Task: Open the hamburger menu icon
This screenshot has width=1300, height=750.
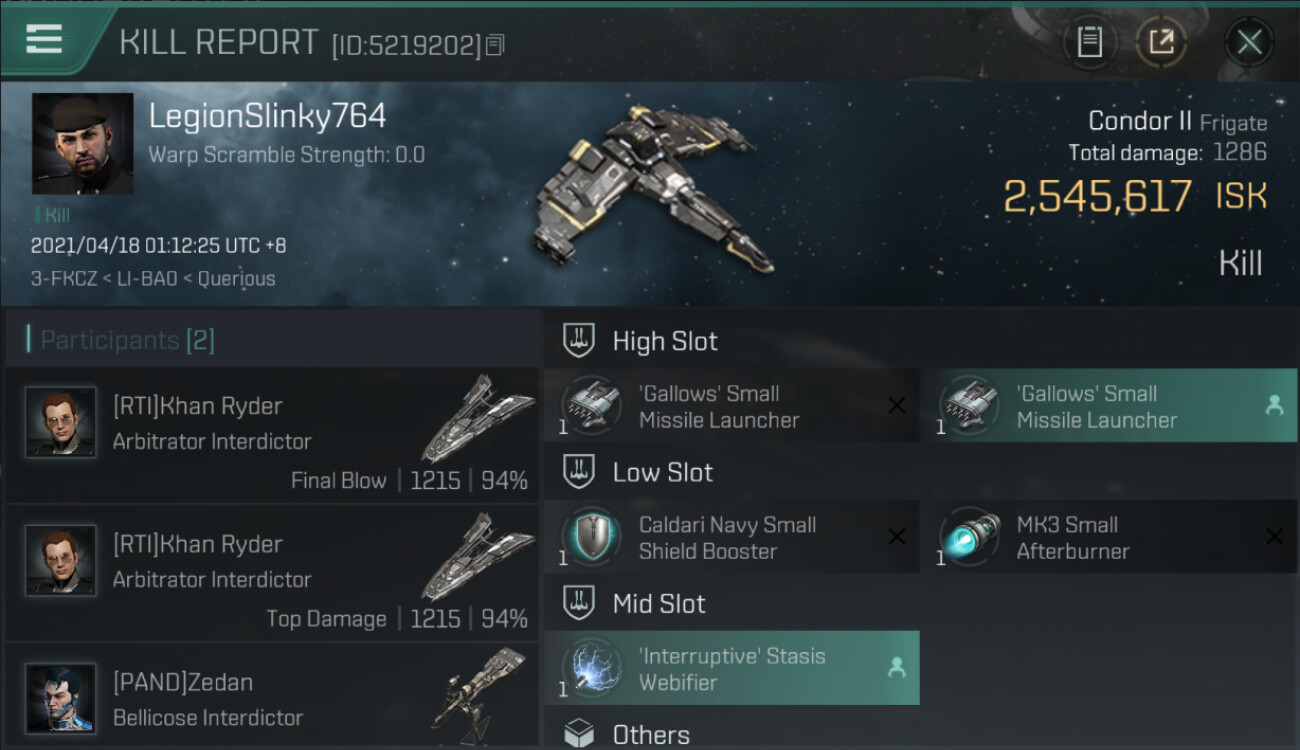Action: (44, 40)
